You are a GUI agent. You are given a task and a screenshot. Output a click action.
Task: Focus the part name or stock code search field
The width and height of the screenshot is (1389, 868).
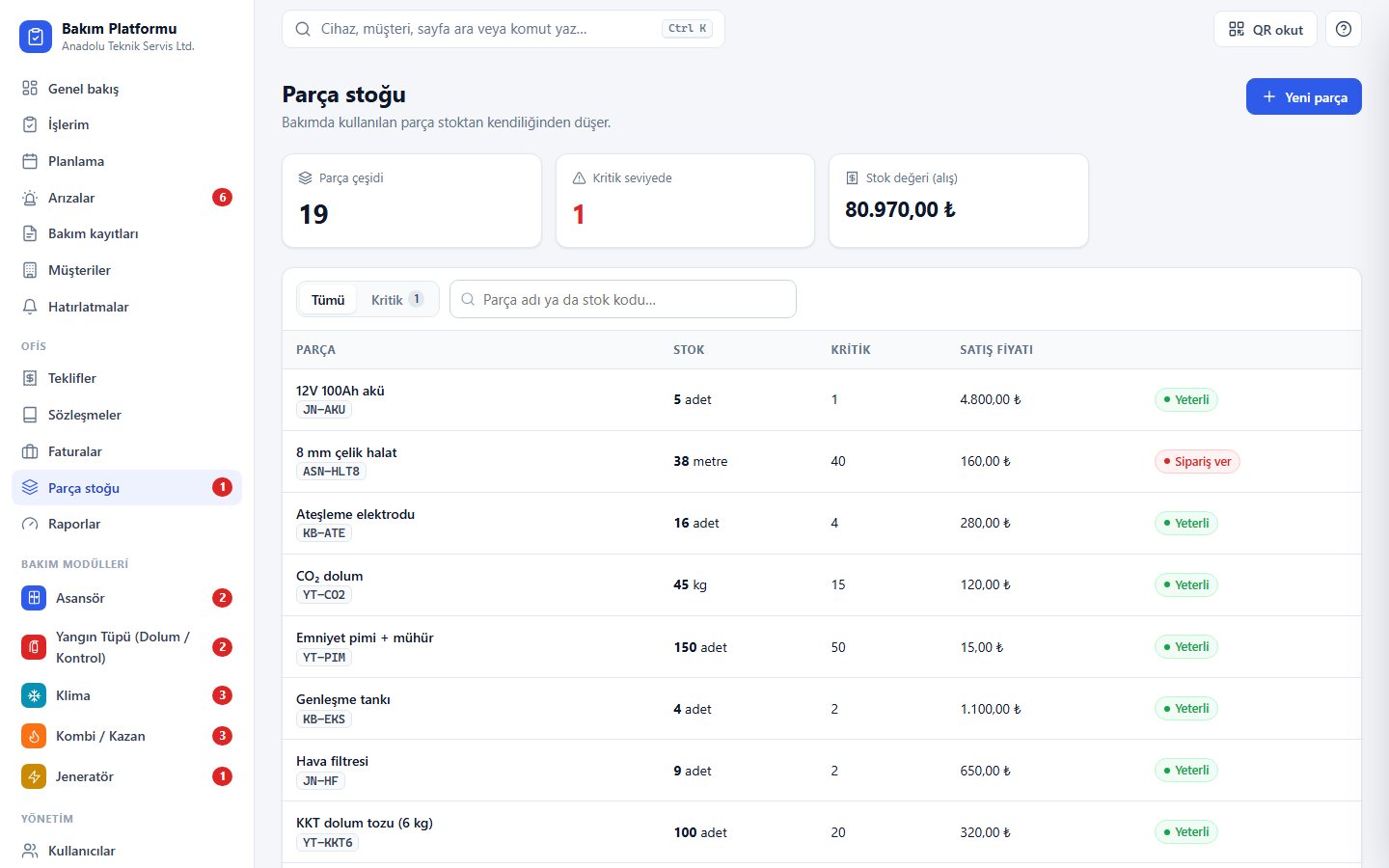pos(623,299)
